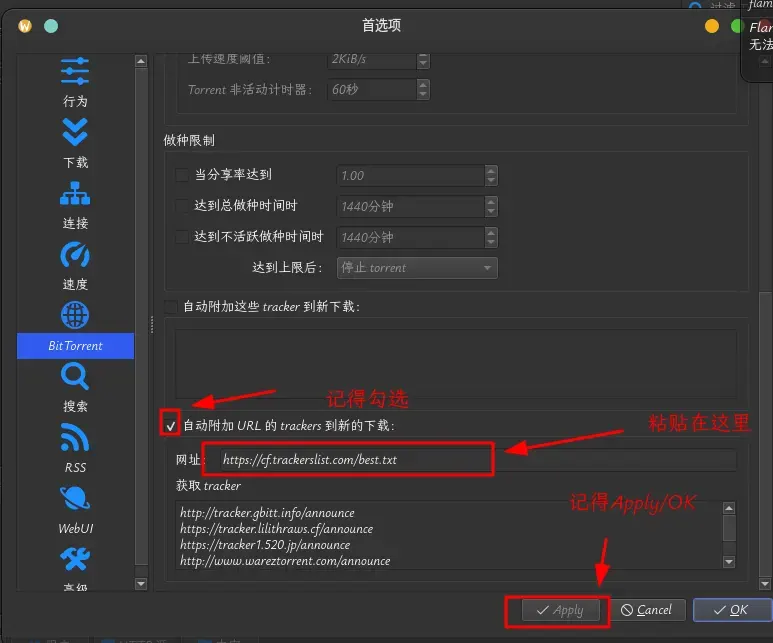Enable 达到总做种时间时 checkbox
This screenshot has width=773, height=643.
(182, 206)
